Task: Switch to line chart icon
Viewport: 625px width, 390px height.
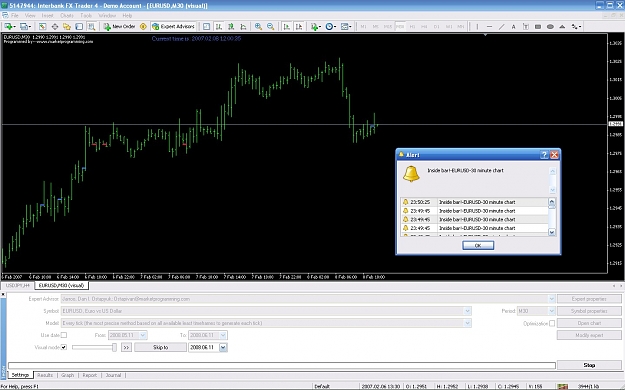Action: click(x=243, y=27)
